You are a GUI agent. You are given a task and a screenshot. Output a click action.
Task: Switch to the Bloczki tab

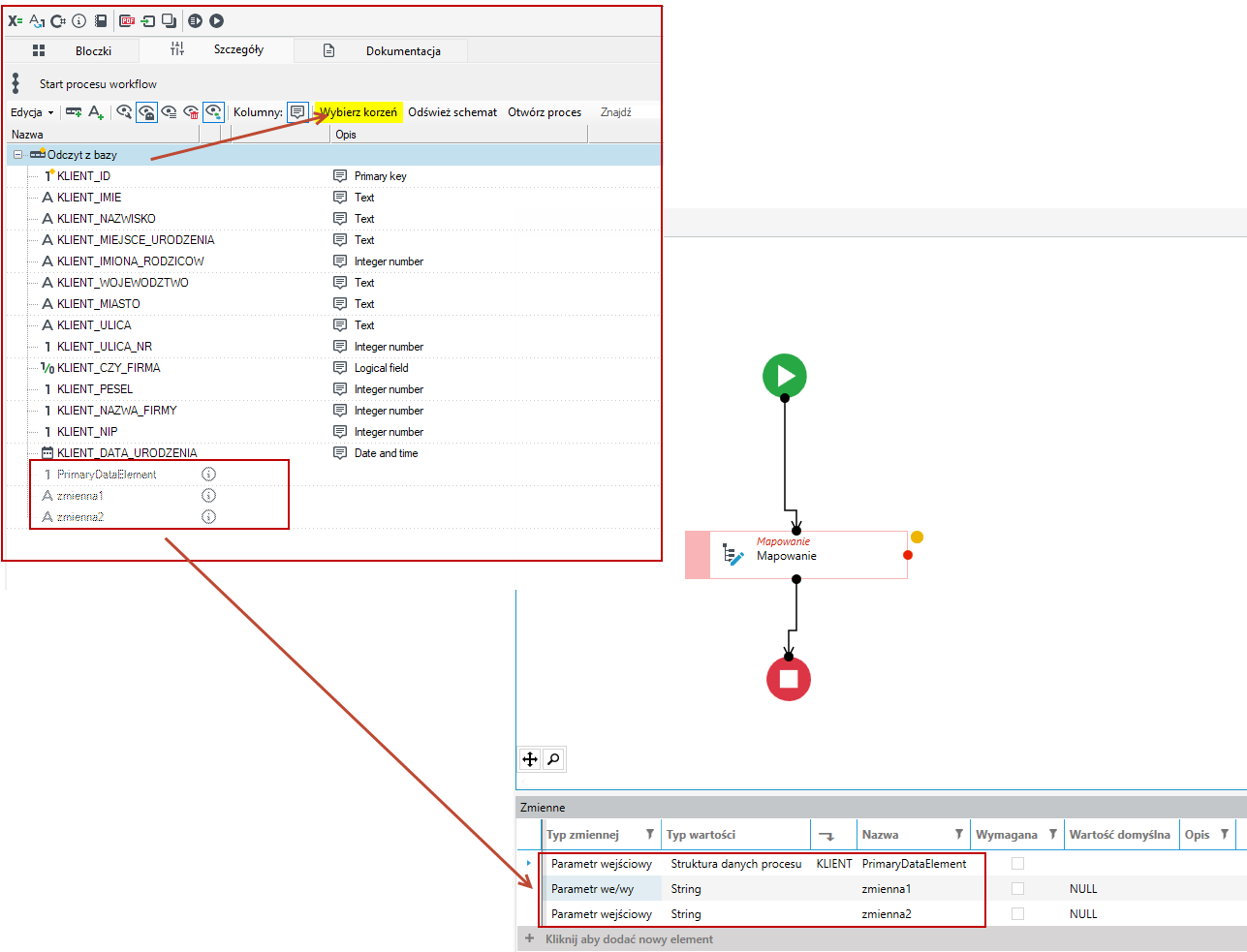[x=72, y=50]
